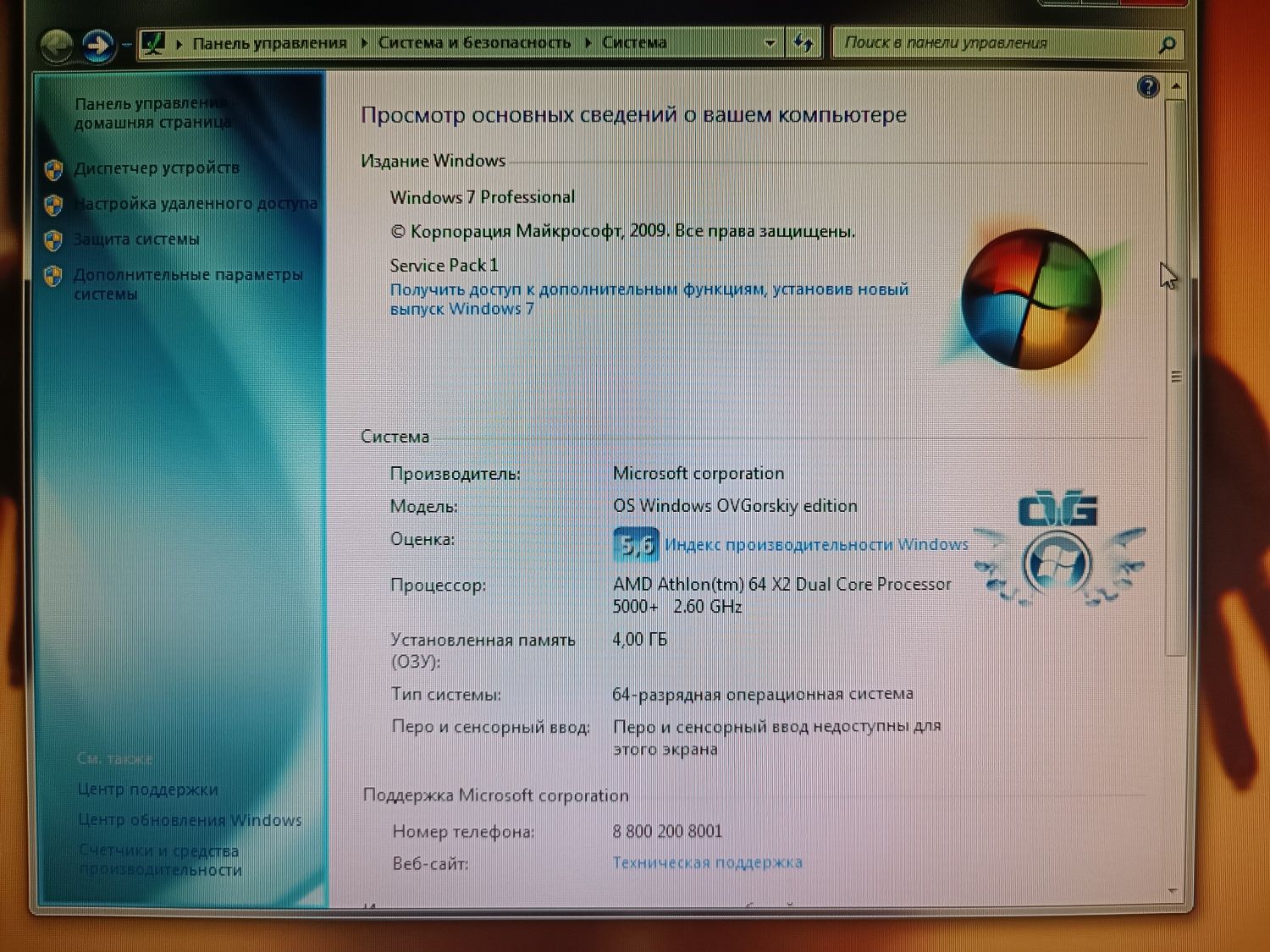Viewport: 1270px width, 952px height.
Task: Select the Система и безопасность breadcrumb
Action: pos(474,42)
